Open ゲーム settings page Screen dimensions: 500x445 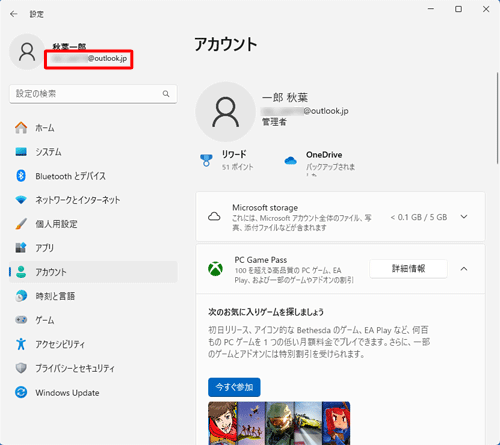(93, 320)
